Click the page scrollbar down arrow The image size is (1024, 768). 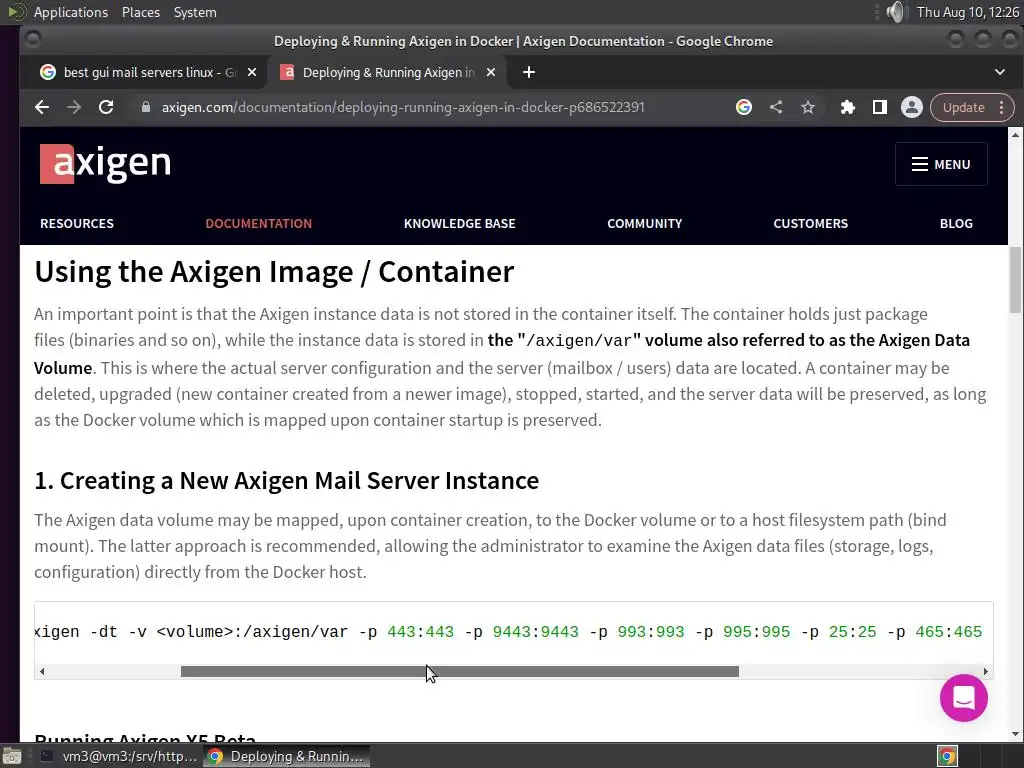[1015, 734]
